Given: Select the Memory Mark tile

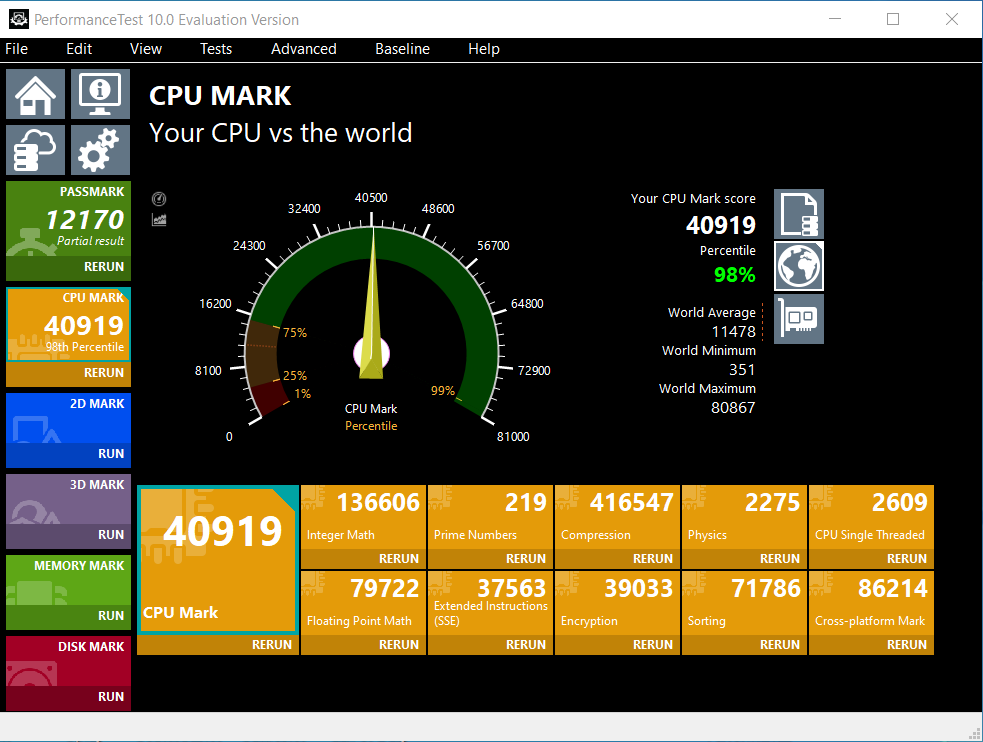Looking at the screenshot, I should coord(68,580).
